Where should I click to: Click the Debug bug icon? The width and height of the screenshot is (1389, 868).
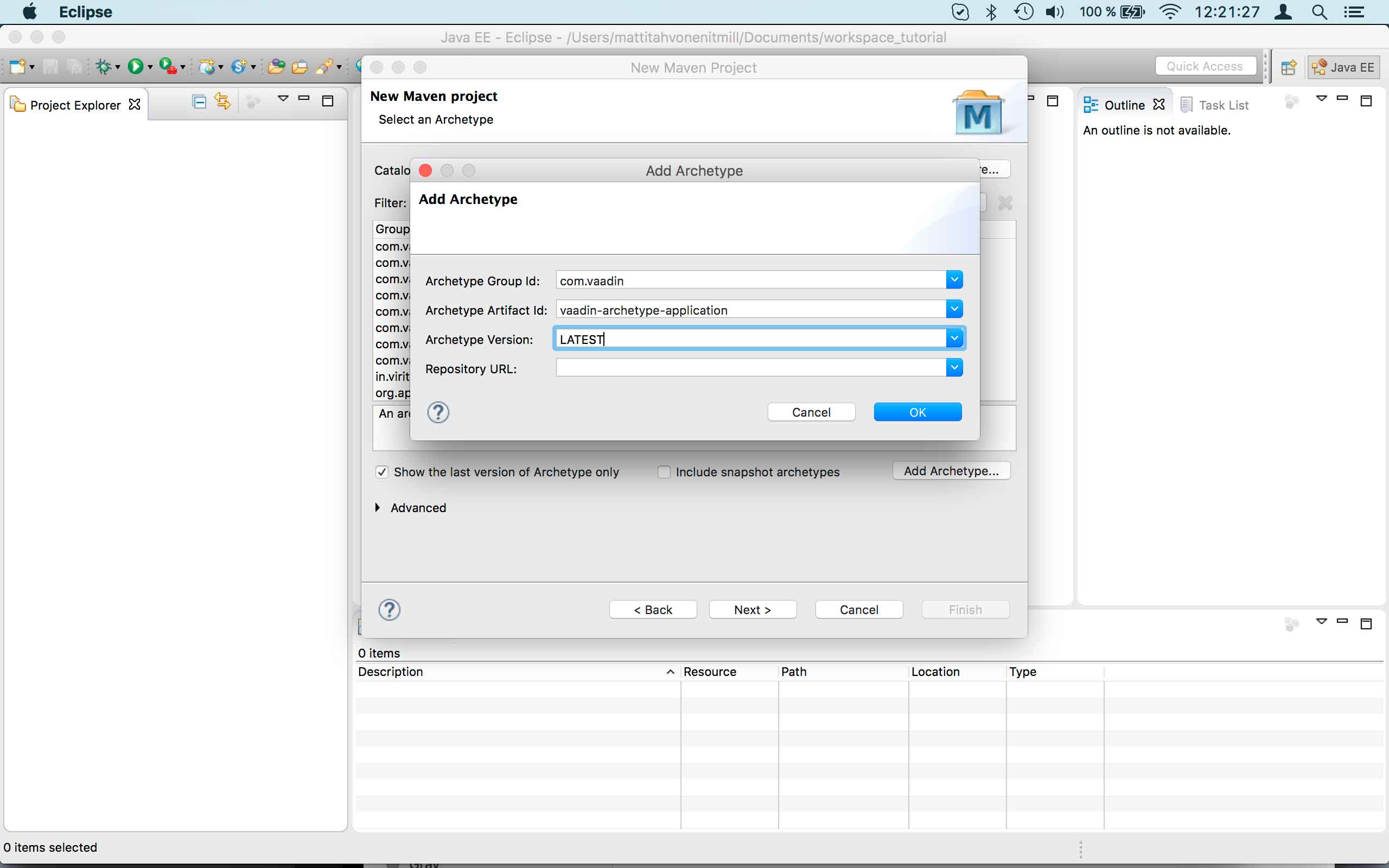(103, 67)
